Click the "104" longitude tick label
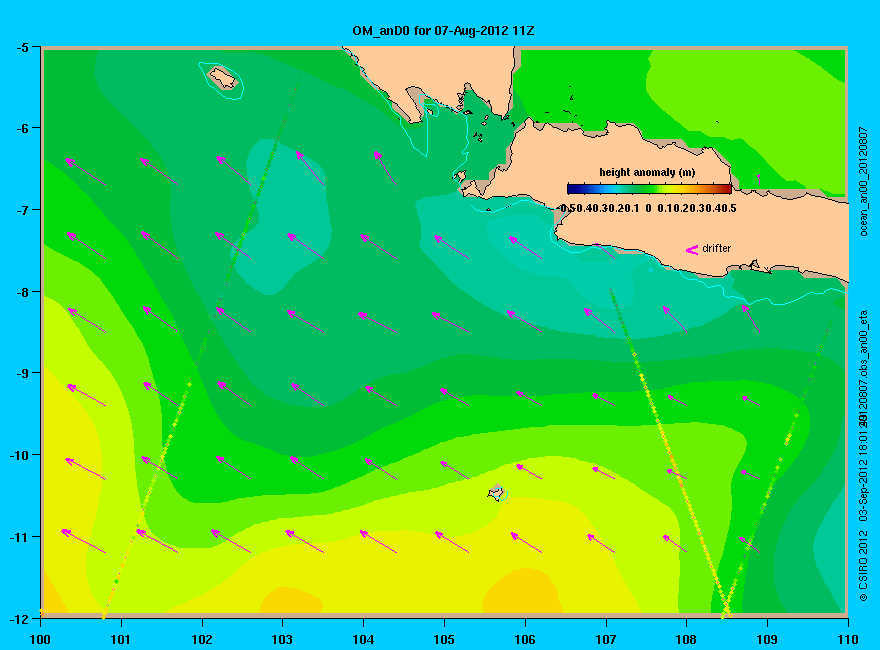 [363, 639]
